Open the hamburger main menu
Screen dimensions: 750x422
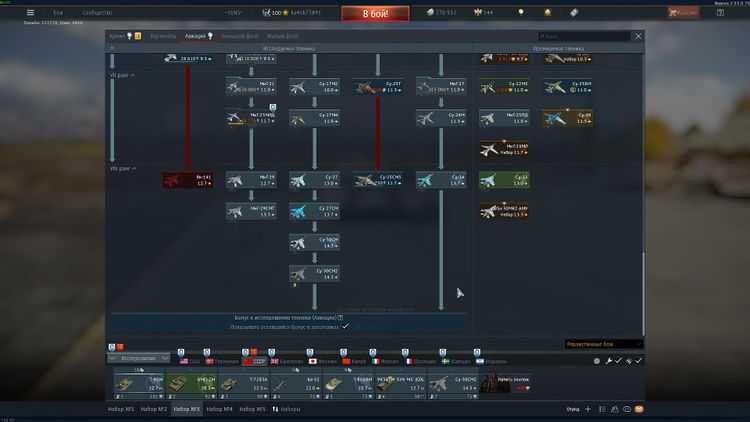(x=30, y=13)
